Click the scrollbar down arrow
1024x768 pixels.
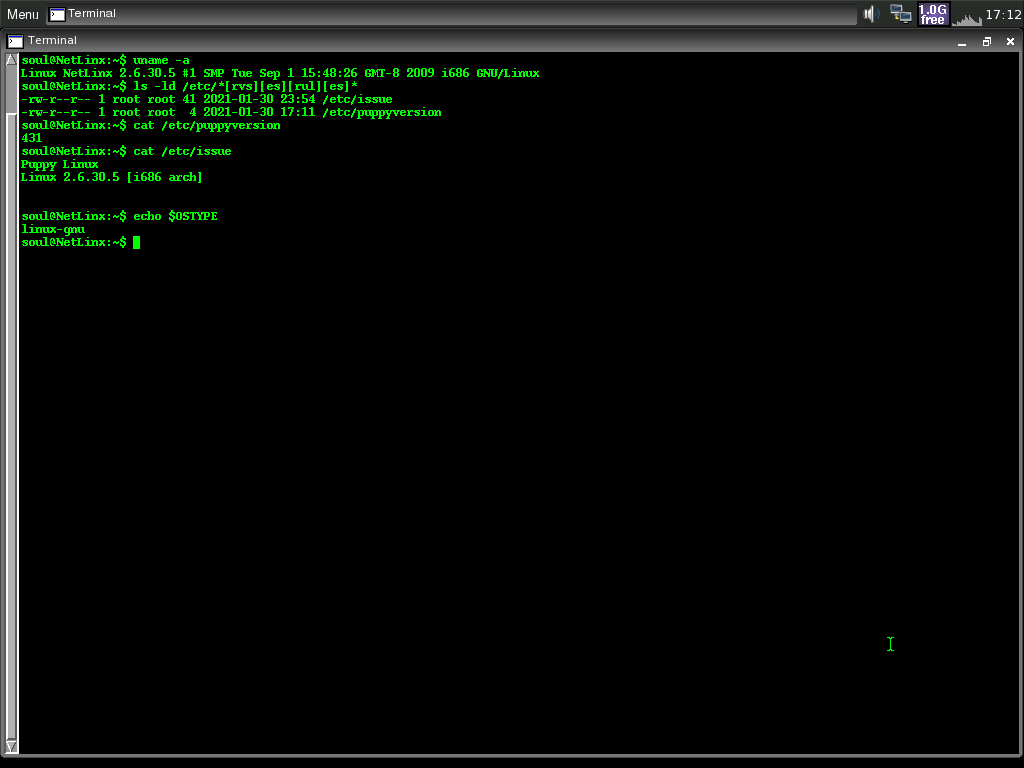pos(11,746)
